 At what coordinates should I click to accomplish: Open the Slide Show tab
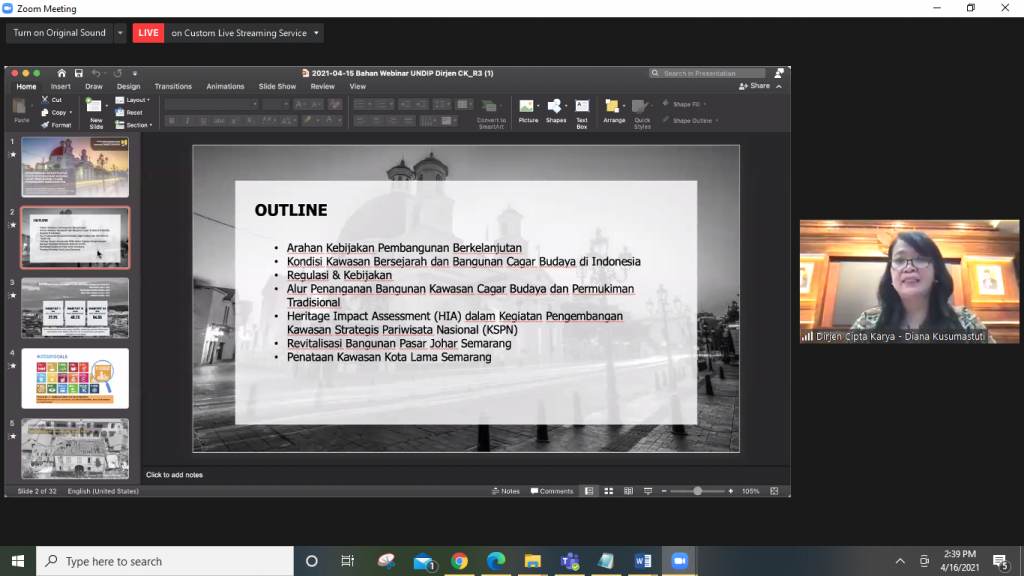point(277,87)
